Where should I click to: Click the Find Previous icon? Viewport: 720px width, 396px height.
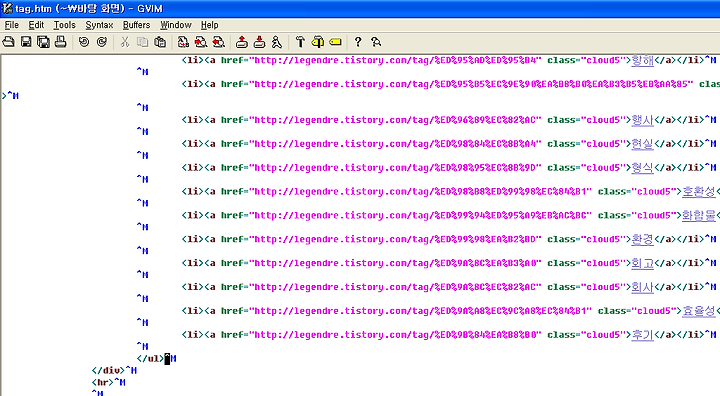pos(219,42)
